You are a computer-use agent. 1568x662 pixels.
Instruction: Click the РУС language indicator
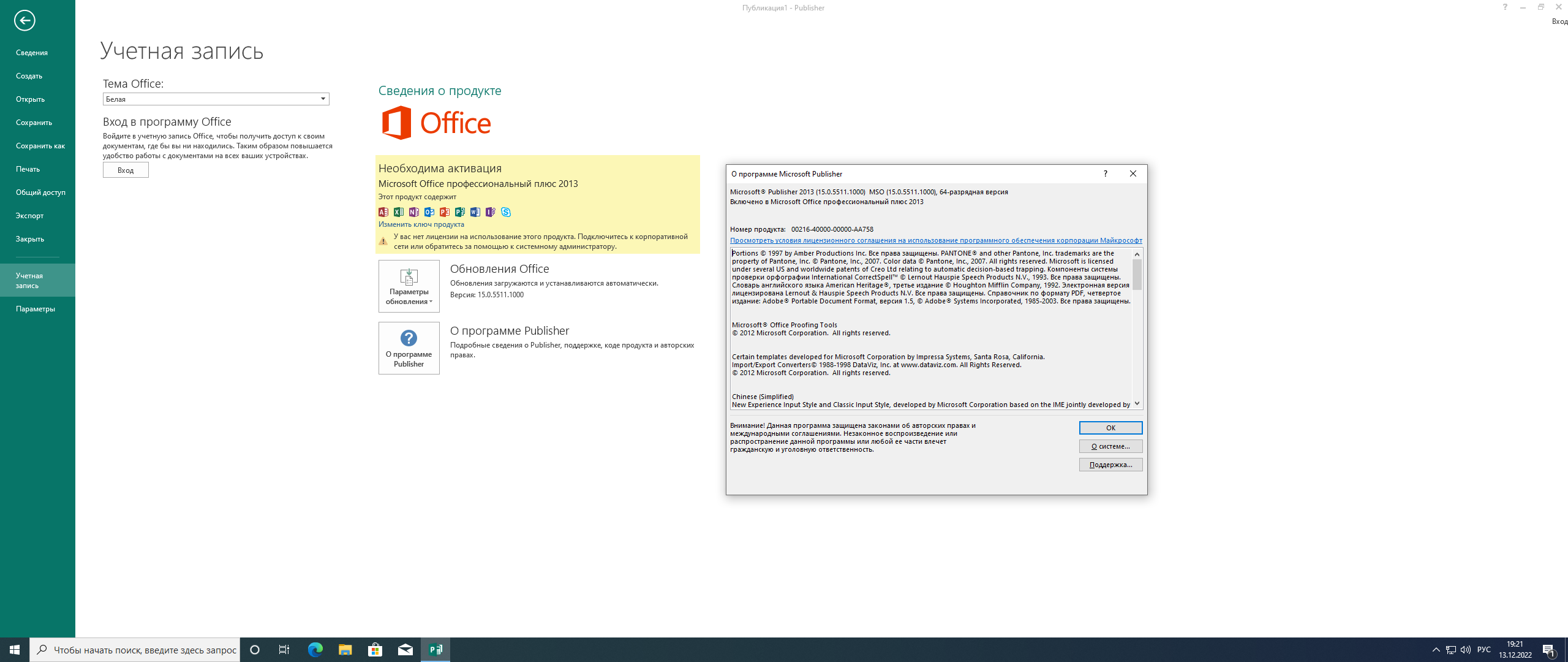point(1484,650)
